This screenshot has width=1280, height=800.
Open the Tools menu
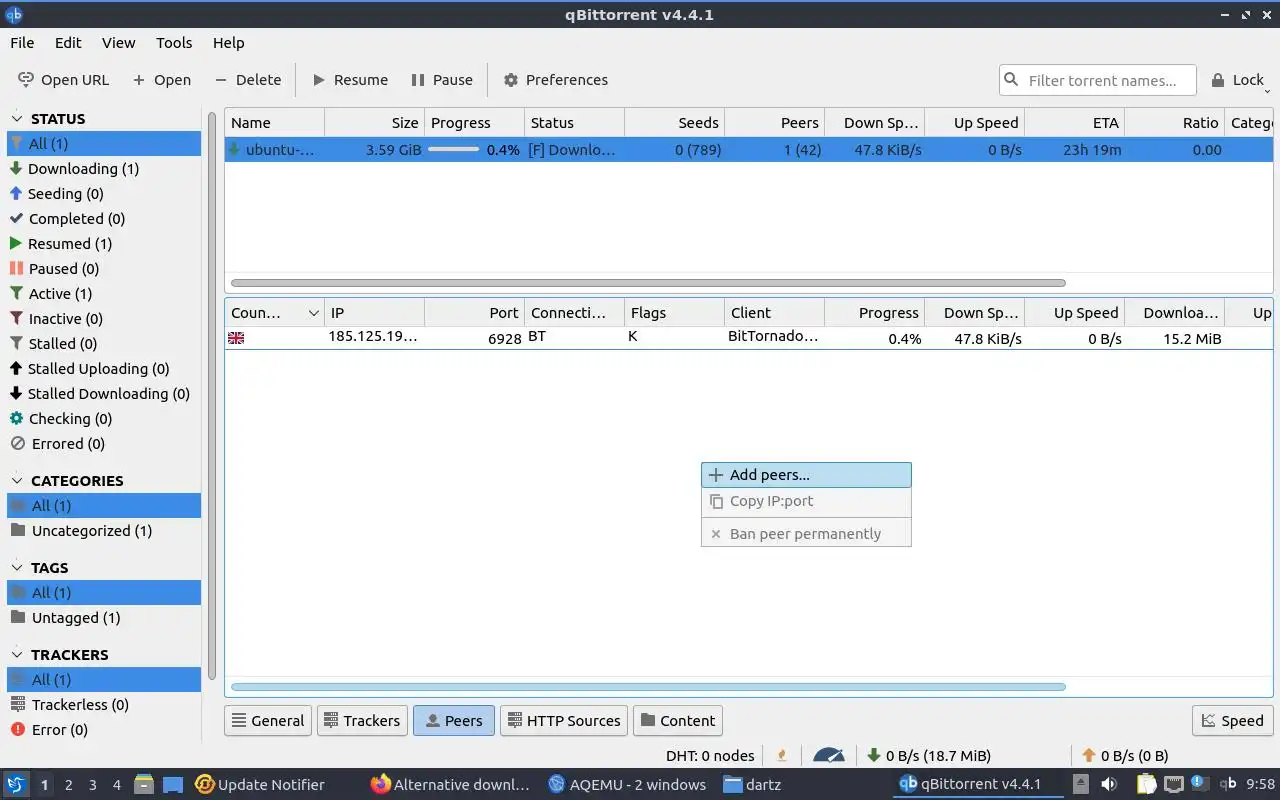(x=174, y=43)
